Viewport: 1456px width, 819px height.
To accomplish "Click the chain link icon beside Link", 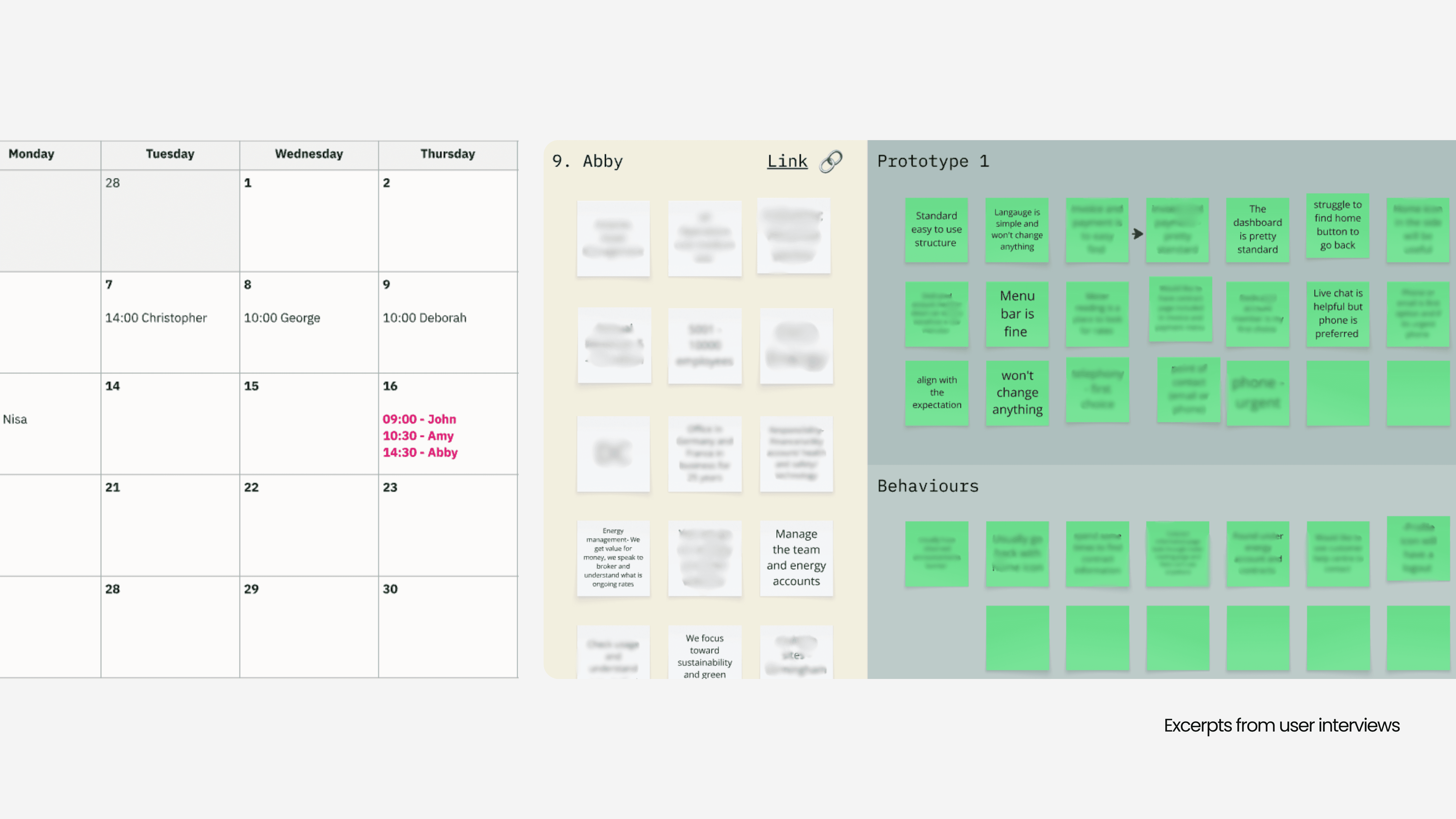I will [831, 162].
